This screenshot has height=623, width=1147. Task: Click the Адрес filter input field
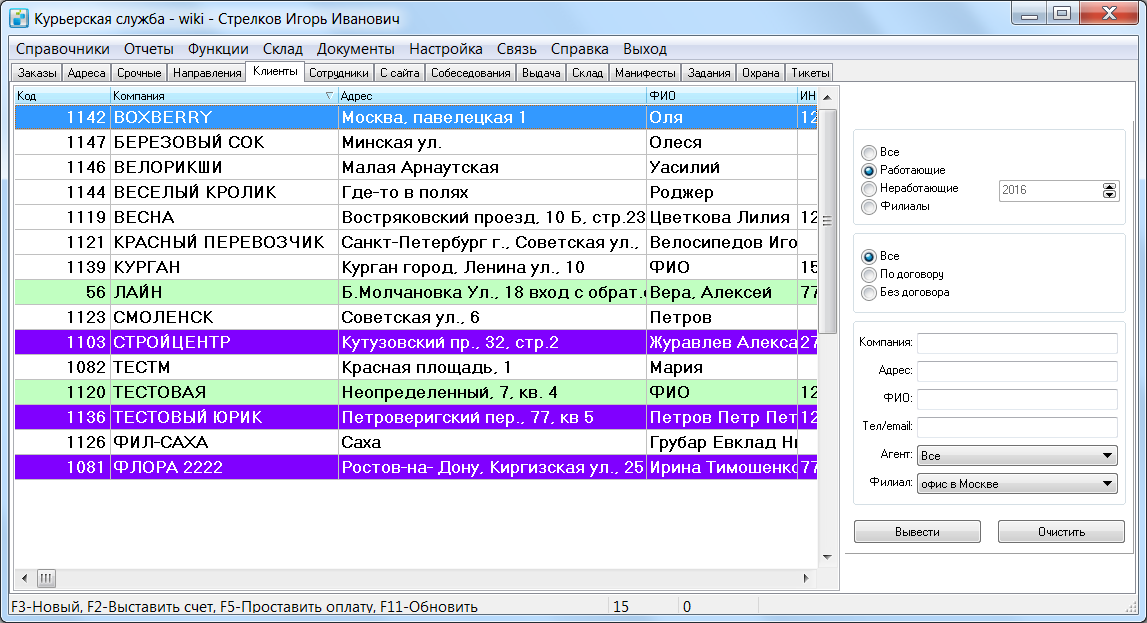point(1017,370)
